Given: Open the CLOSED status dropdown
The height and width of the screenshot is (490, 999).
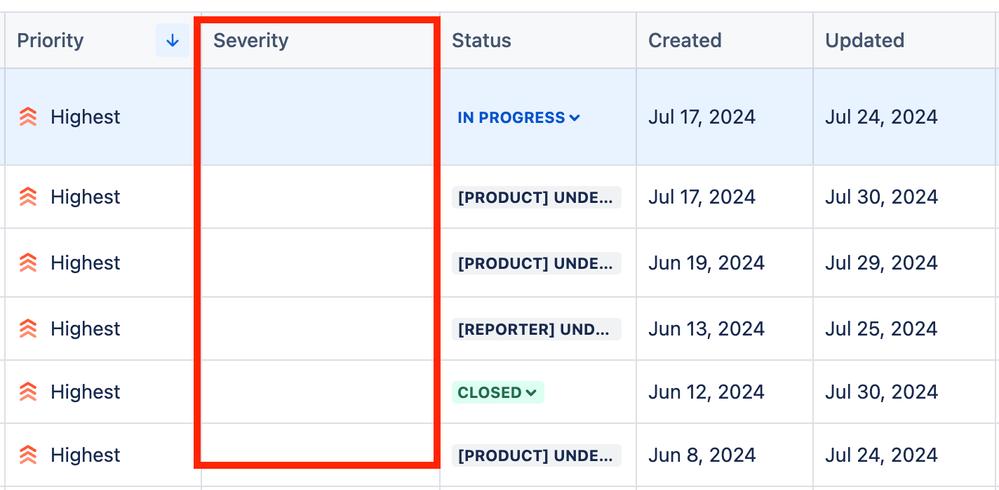Looking at the screenshot, I should point(498,393).
